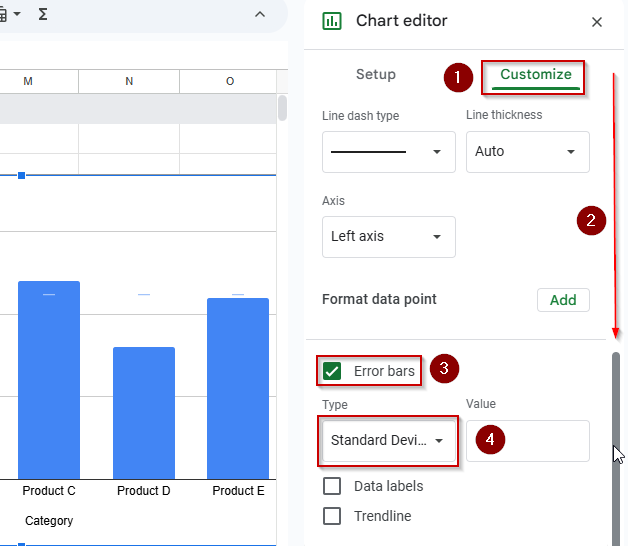Enable the Data labels checkbox

(332, 486)
